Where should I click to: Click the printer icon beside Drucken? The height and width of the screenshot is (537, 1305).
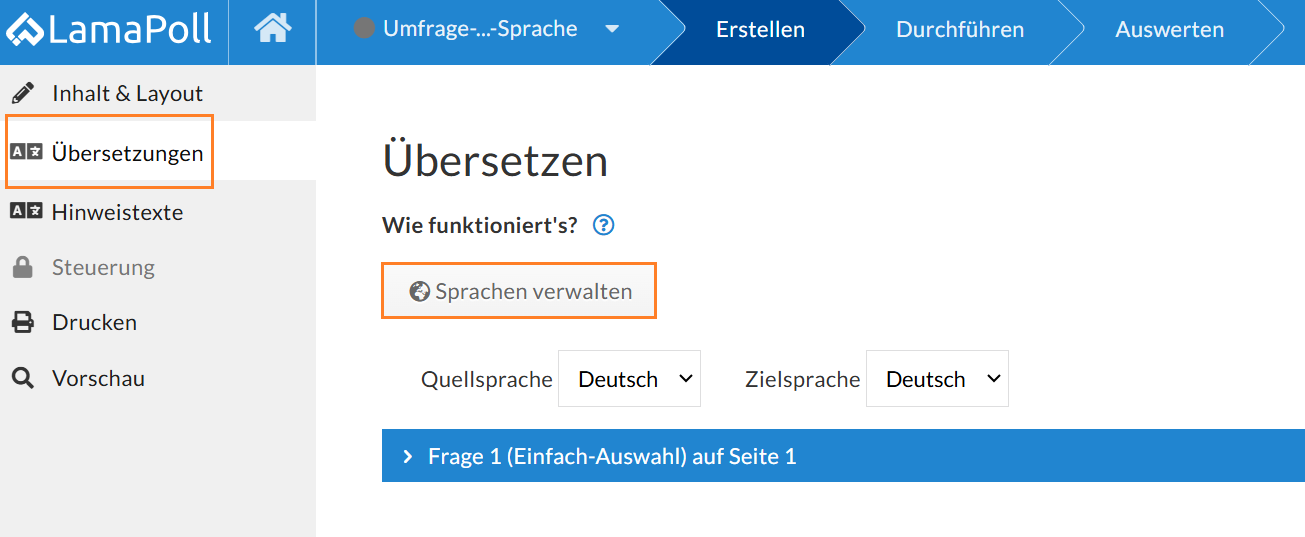[22, 322]
